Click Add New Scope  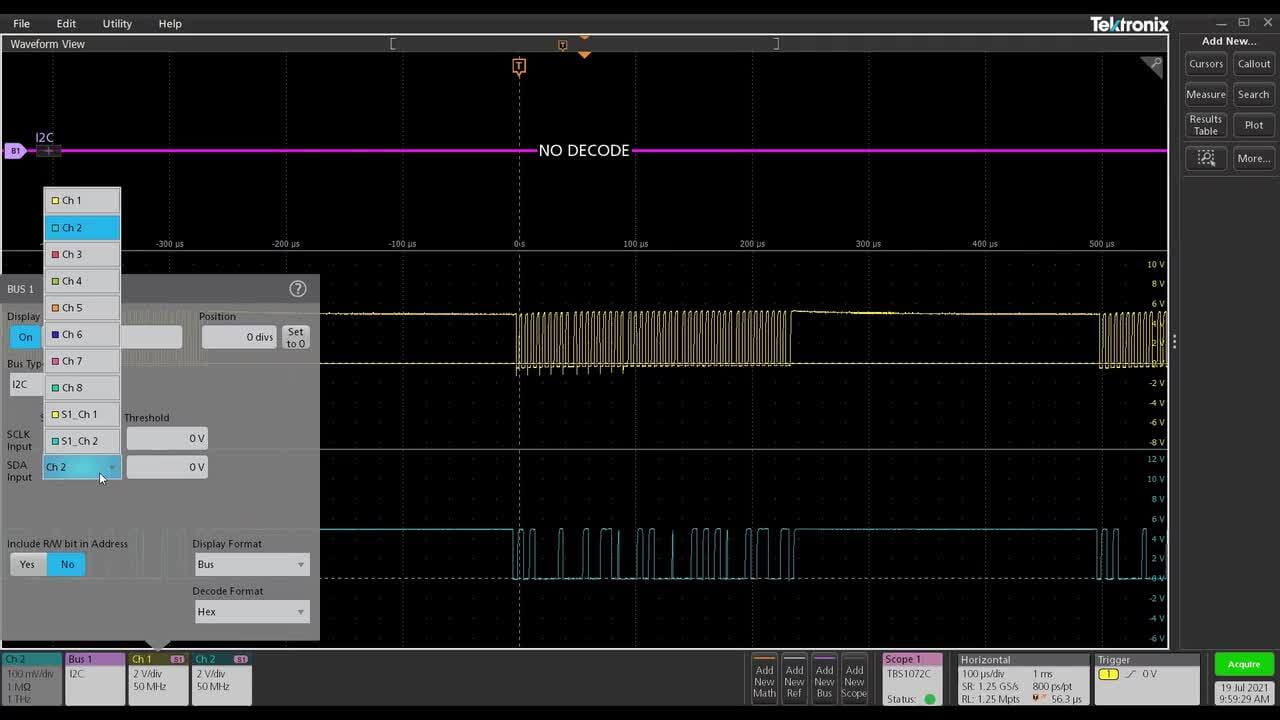854,681
